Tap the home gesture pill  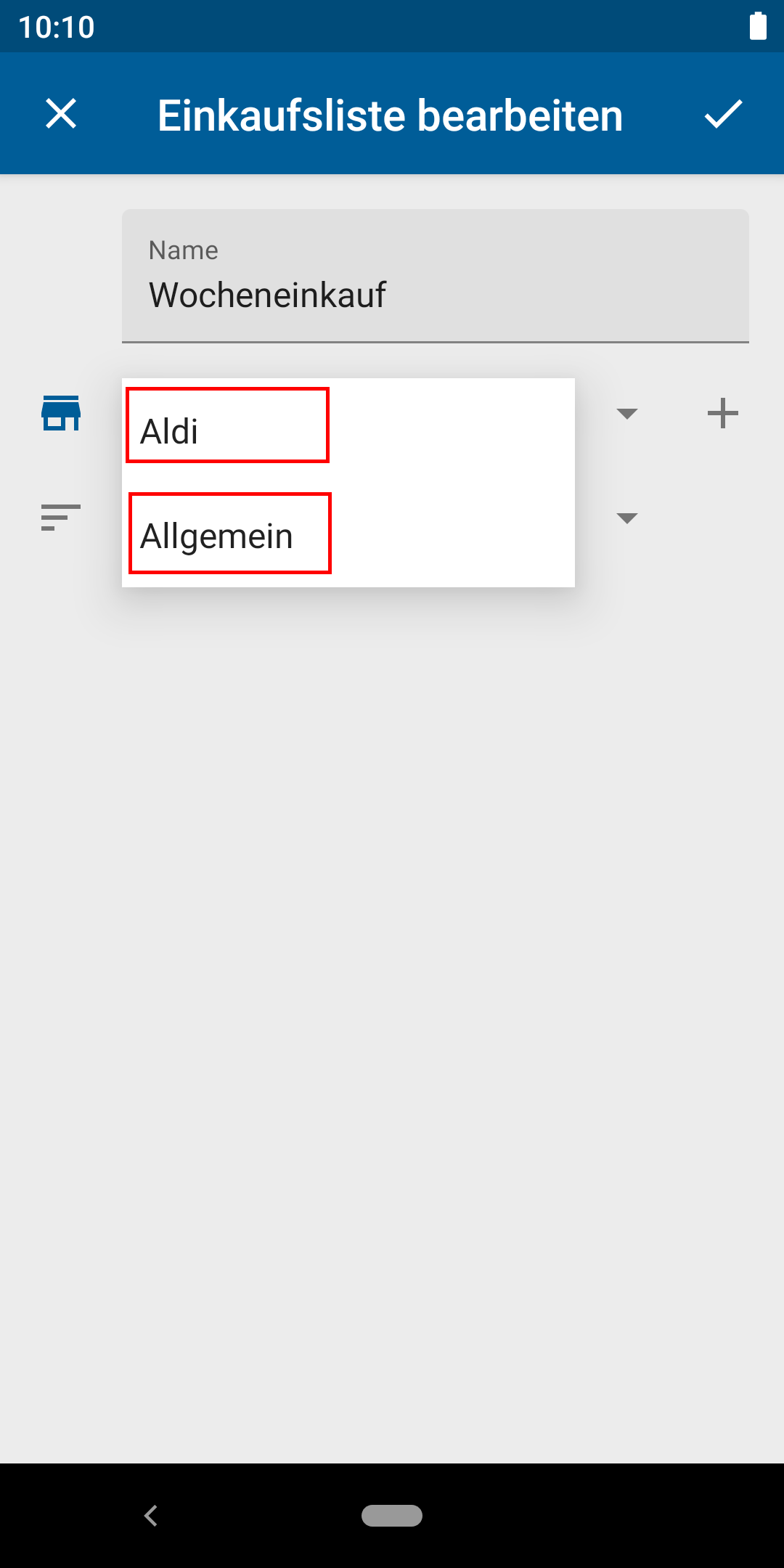(x=392, y=1516)
